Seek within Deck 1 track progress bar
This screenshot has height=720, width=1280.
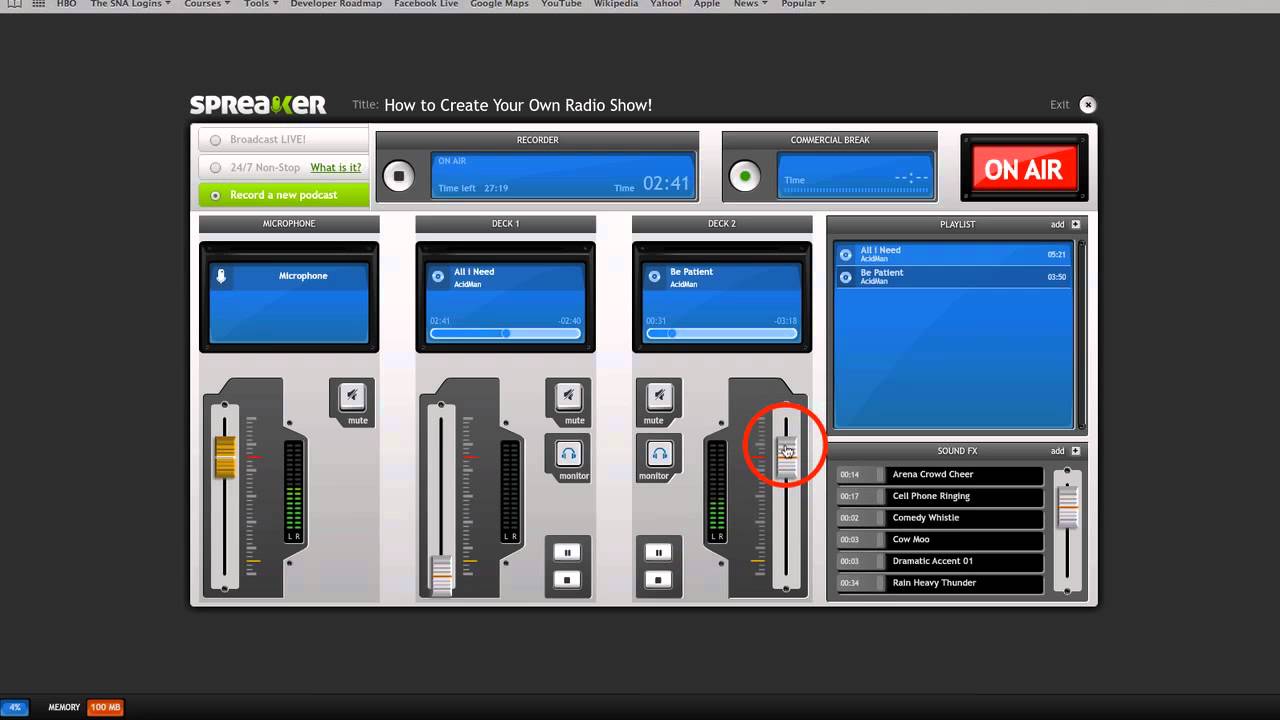point(505,333)
